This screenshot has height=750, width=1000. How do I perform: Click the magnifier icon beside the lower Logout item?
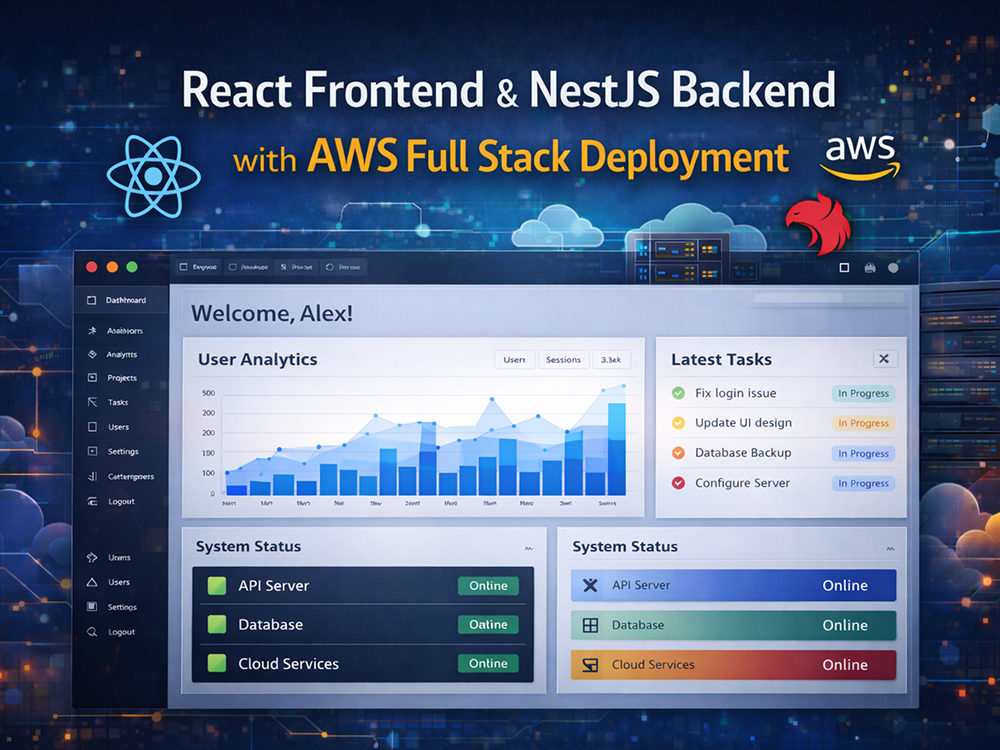[92, 631]
